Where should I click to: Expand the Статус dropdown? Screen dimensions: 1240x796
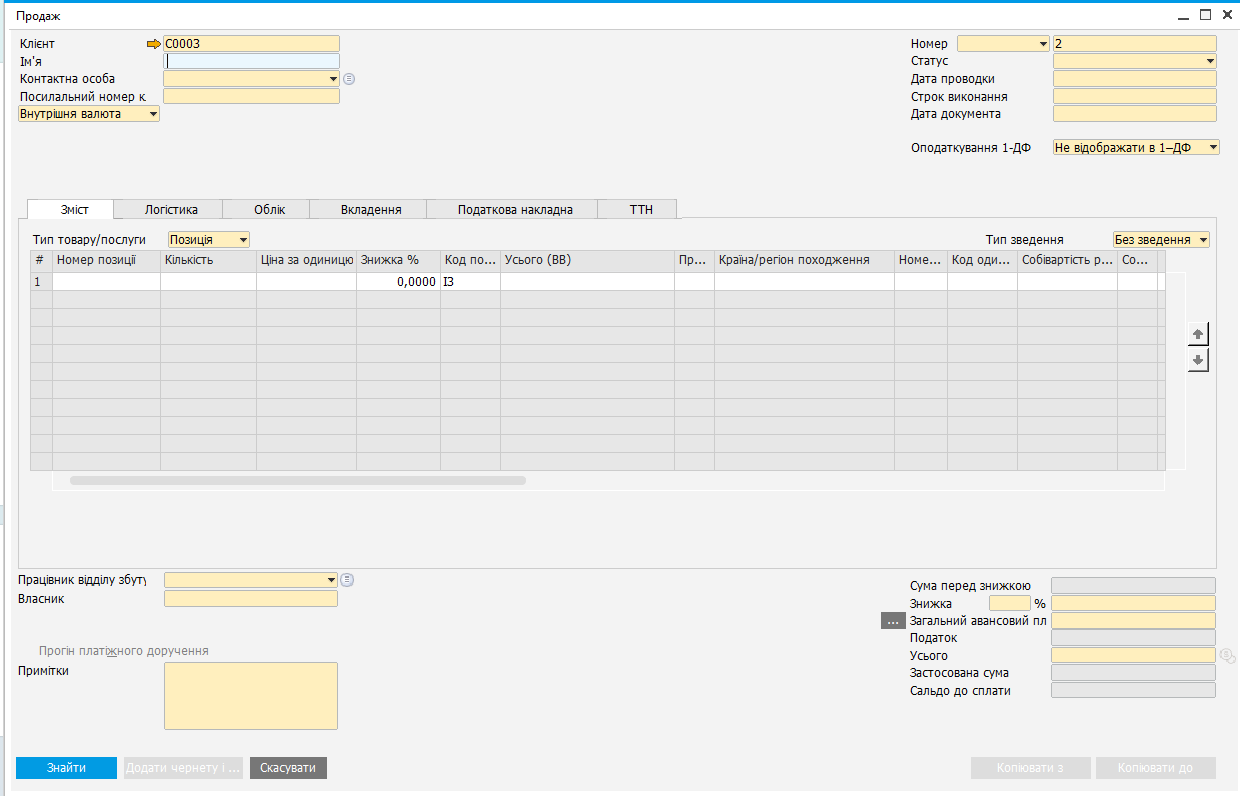tap(1210, 61)
